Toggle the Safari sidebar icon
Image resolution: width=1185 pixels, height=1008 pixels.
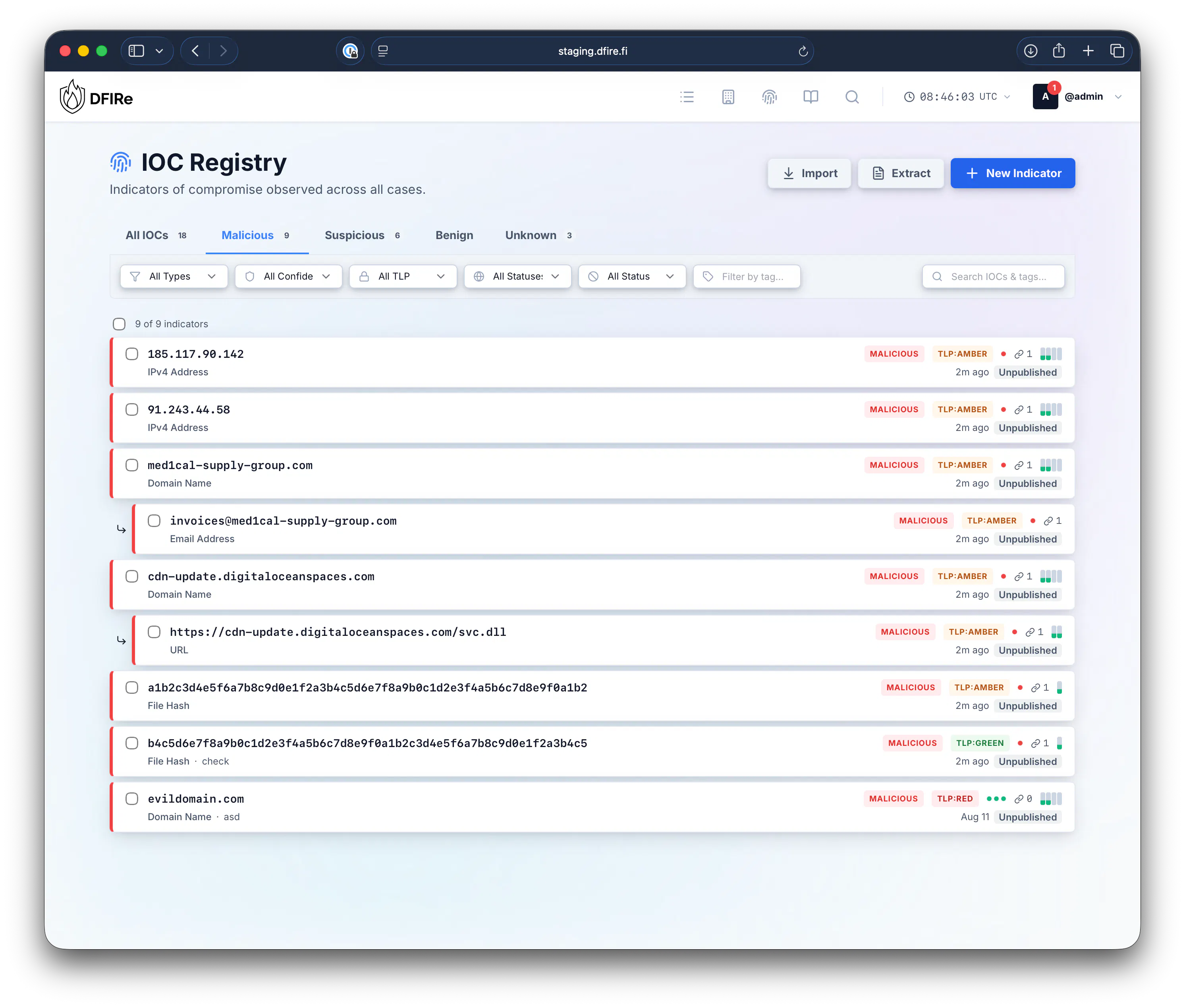point(136,51)
